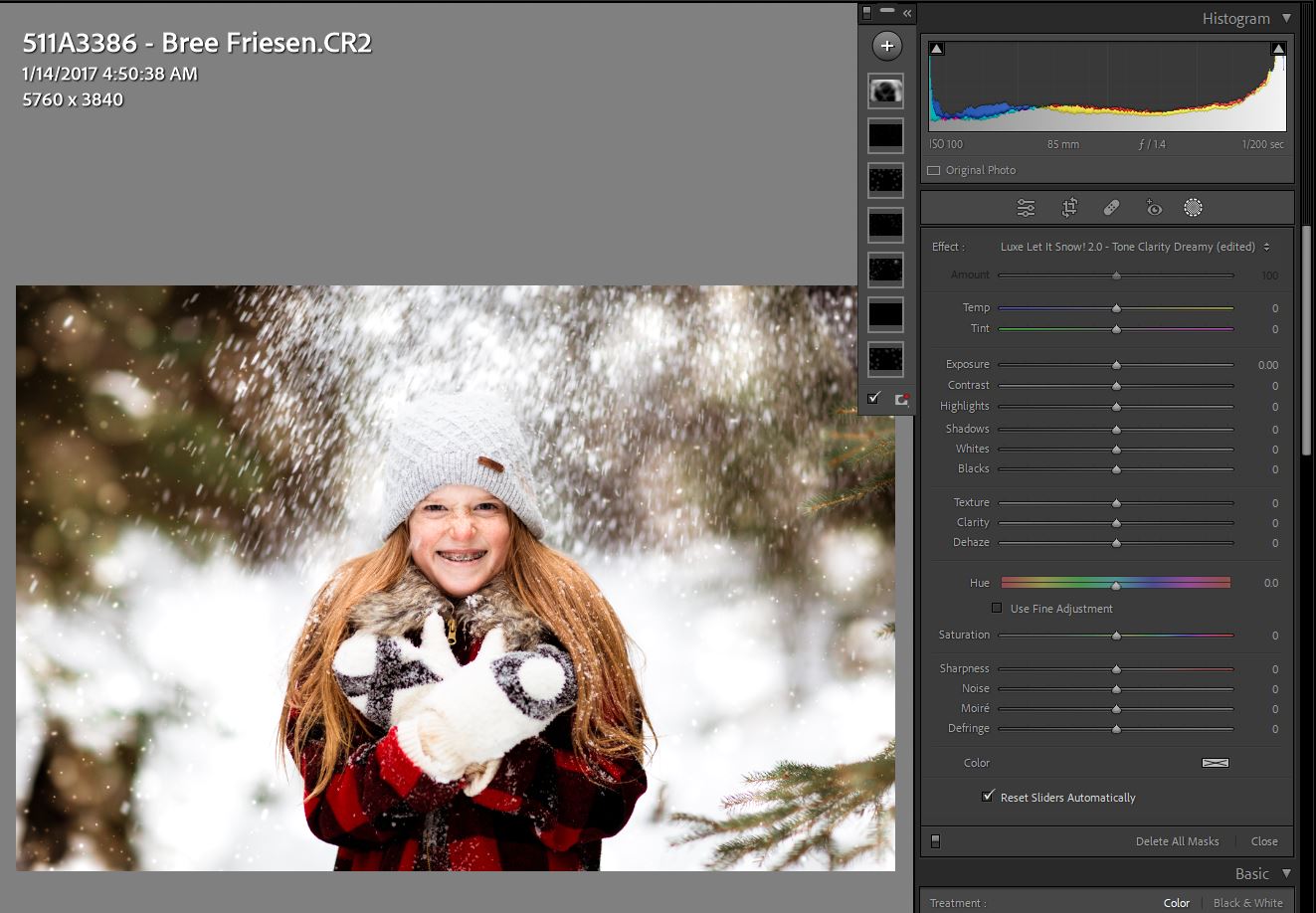Select the Color treatment option
Viewport: 1316px width, 913px height.
1177,903
